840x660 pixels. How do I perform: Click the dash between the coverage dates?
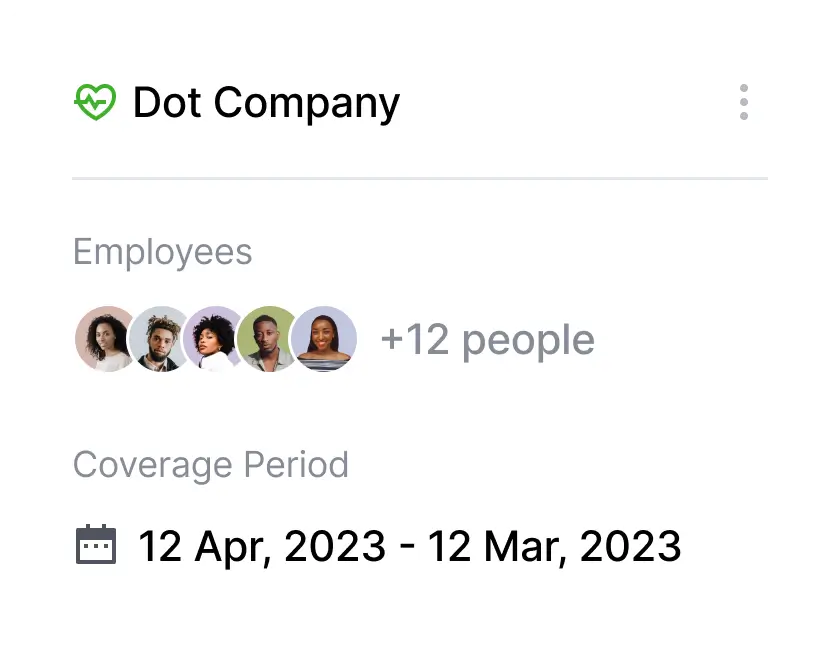406,547
